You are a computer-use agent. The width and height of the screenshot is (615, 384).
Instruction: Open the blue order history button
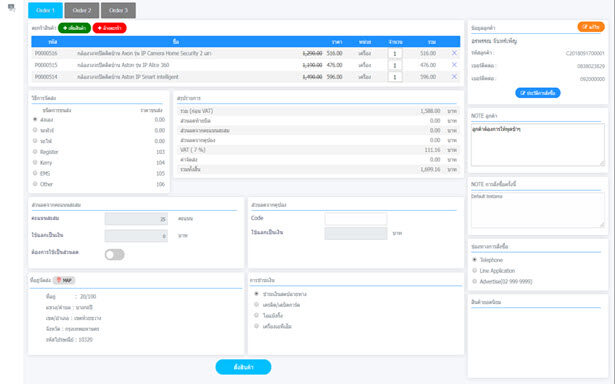[538, 93]
